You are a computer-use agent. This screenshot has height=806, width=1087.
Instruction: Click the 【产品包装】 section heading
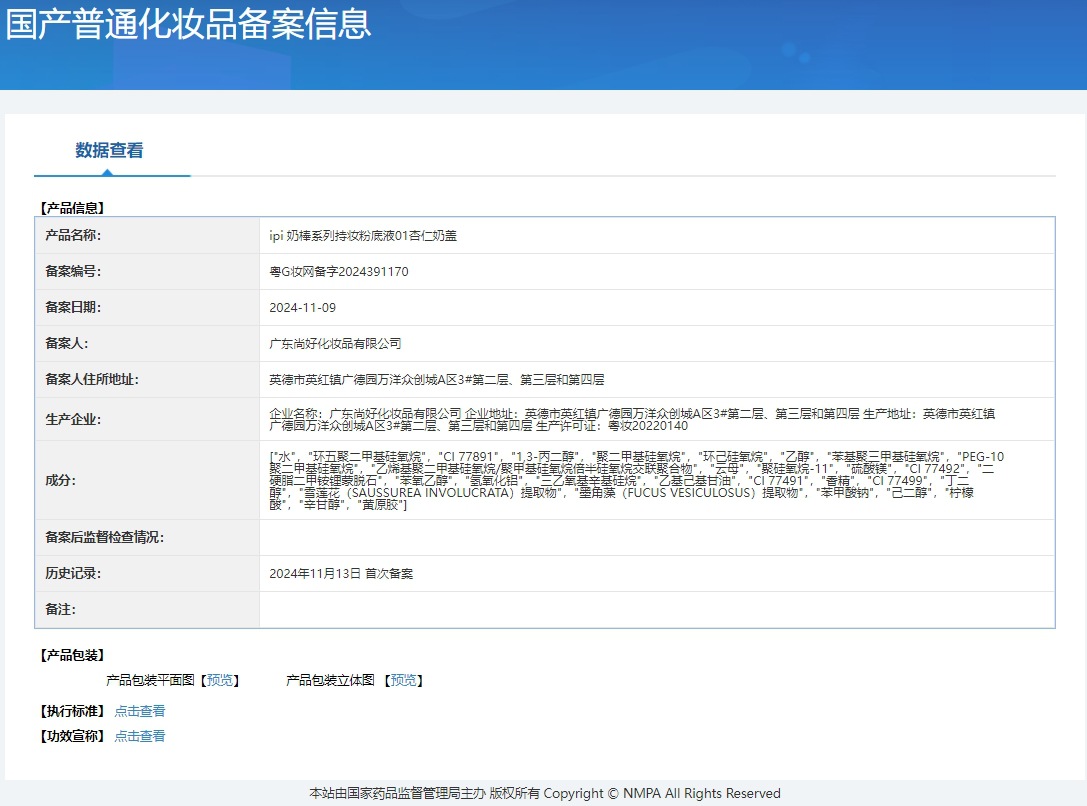[72, 656]
